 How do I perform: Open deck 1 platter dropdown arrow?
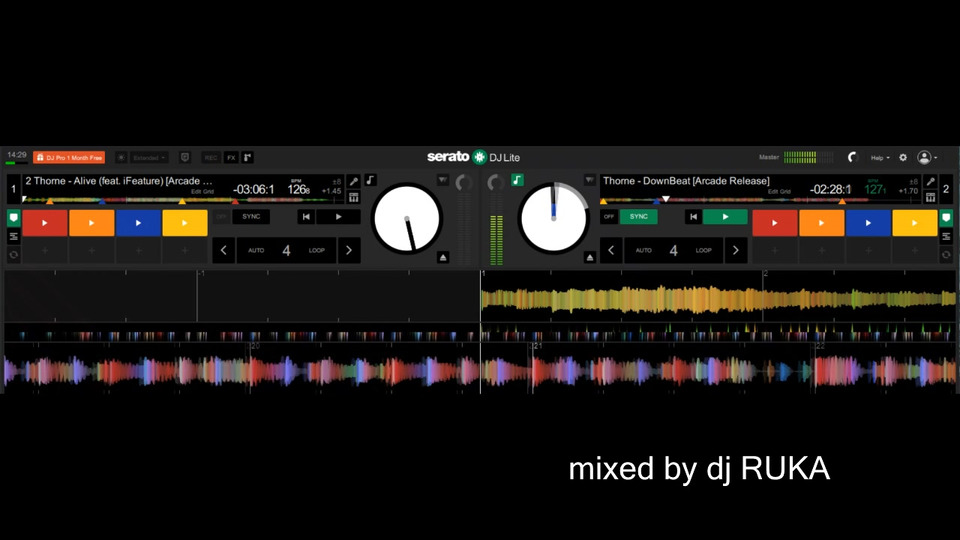443,180
